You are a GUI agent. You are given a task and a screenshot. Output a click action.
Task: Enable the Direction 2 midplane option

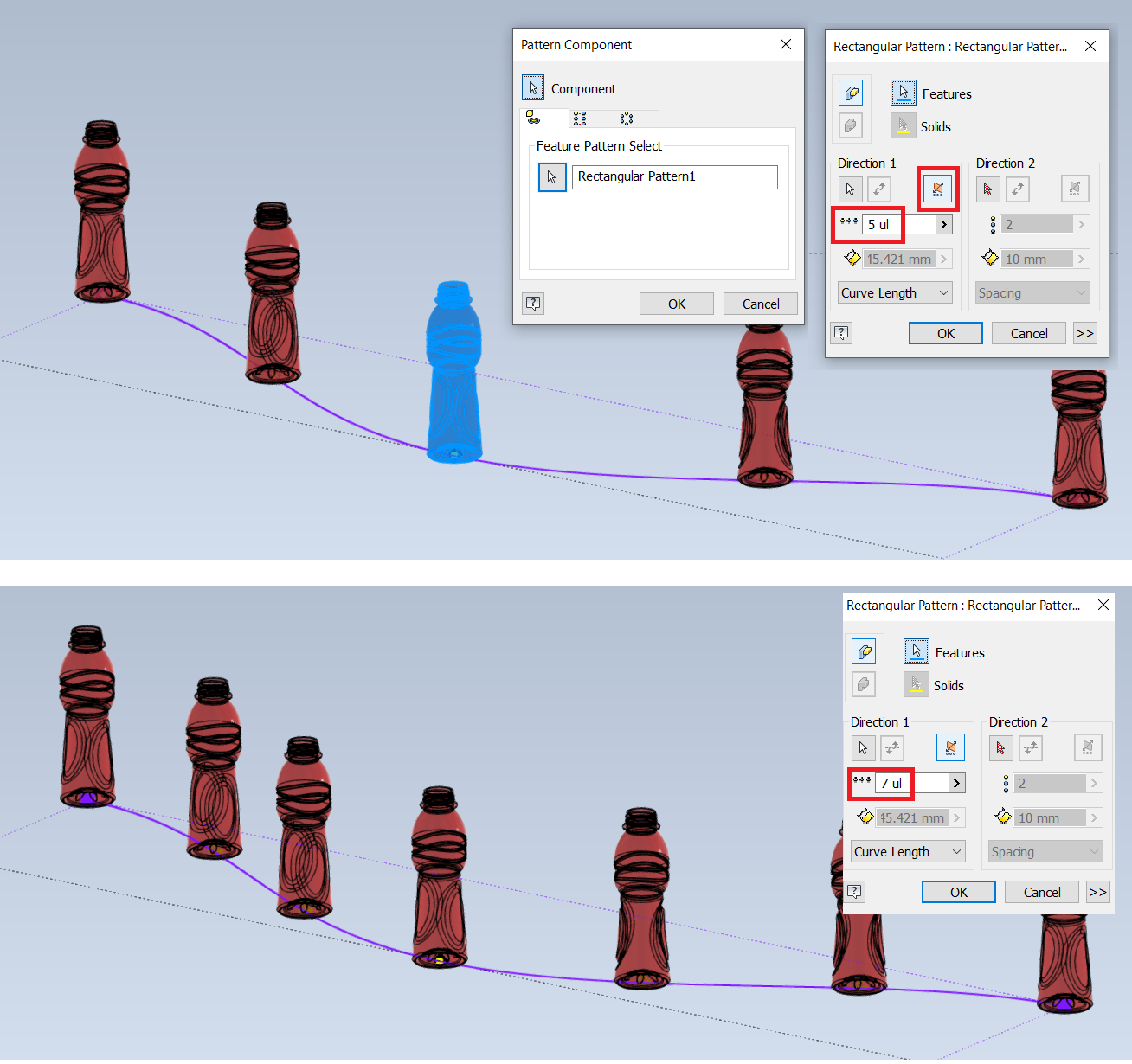(1076, 189)
